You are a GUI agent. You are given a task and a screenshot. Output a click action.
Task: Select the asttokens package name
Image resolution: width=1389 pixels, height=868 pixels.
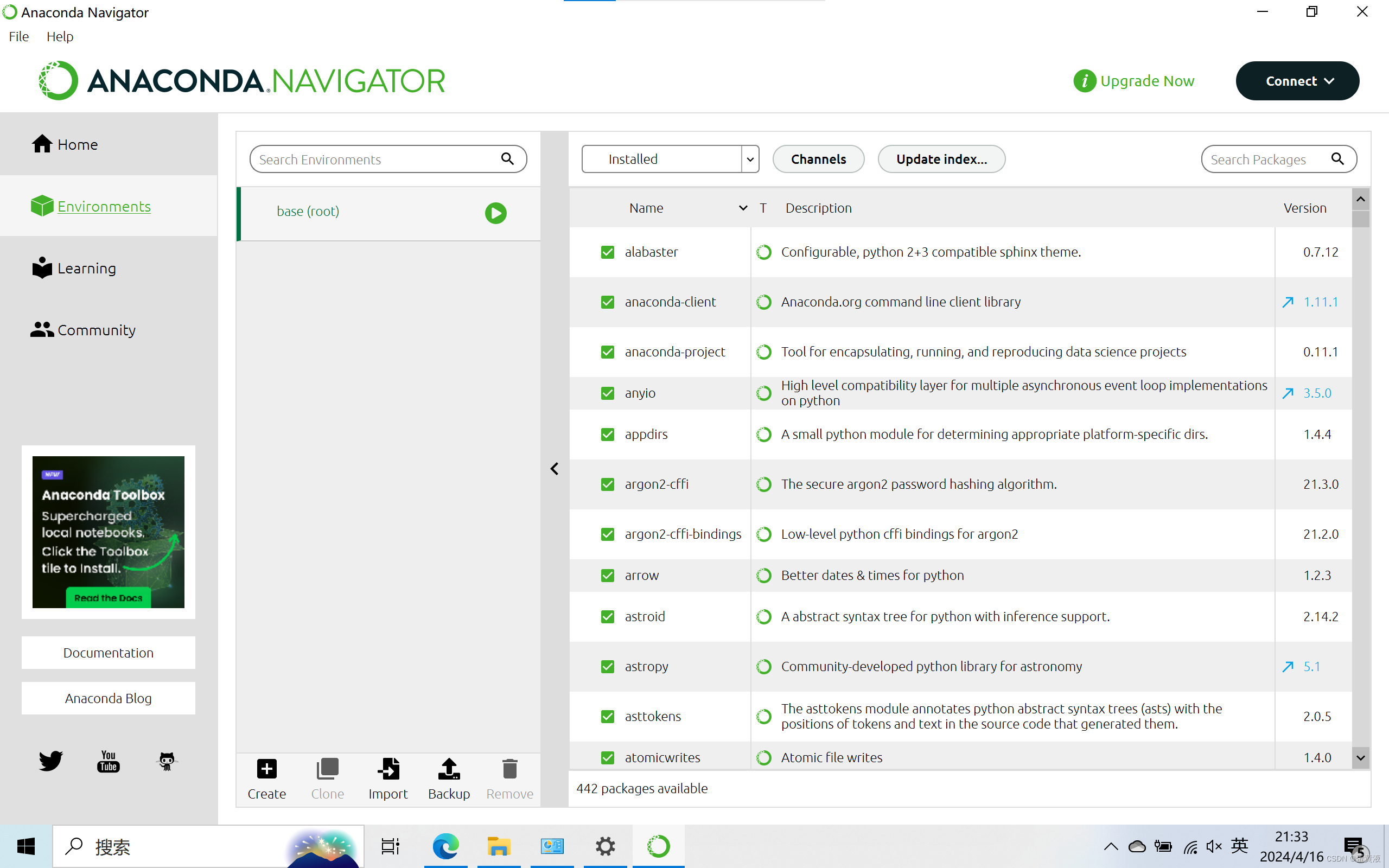tap(653, 717)
